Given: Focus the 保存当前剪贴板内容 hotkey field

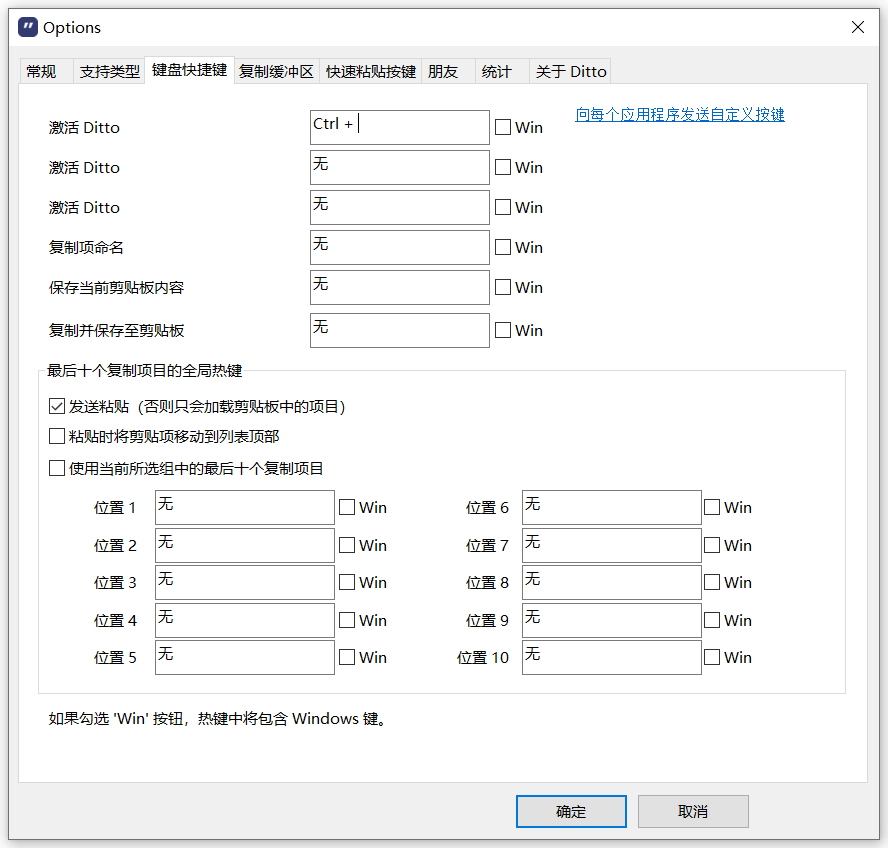Looking at the screenshot, I should [400, 287].
